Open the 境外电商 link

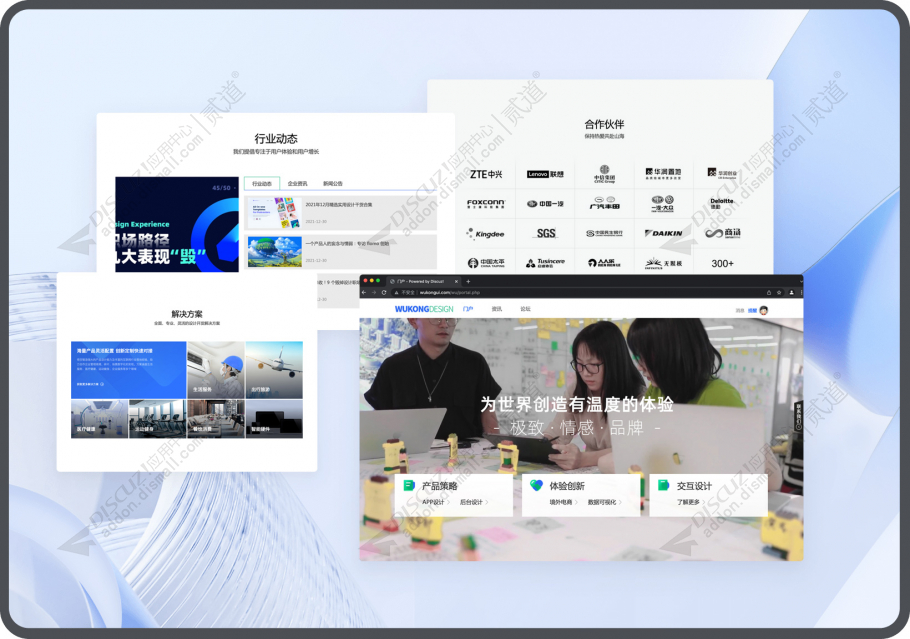(x=563, y=502)
